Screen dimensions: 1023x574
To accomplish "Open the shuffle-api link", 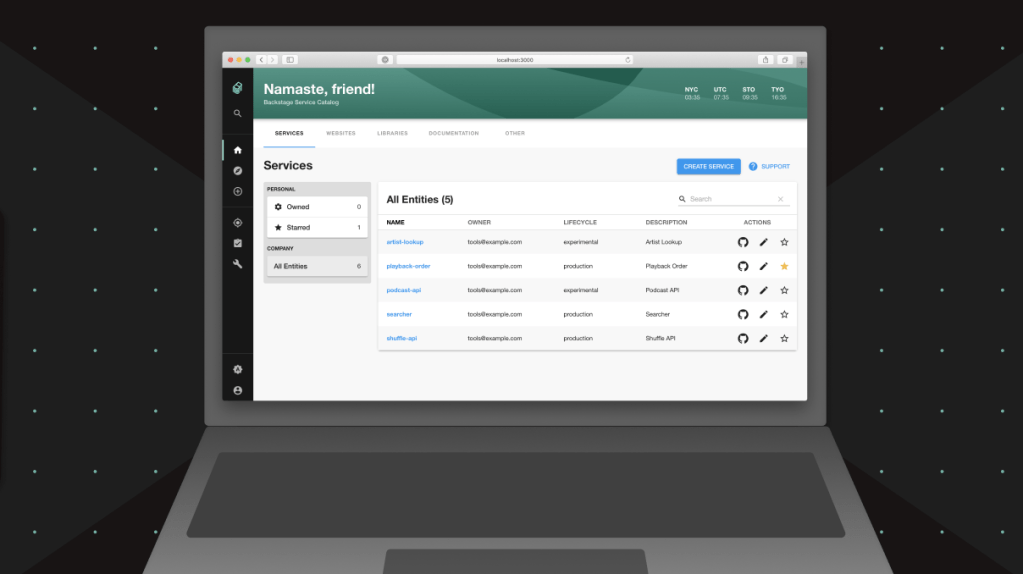I will coord(401,339).
